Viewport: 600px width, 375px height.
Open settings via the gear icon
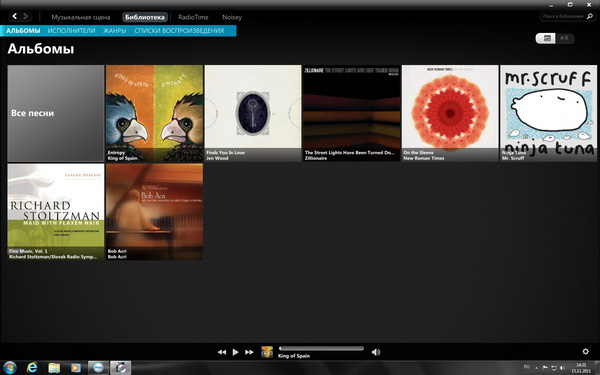pyautogui.click(x=585, y=351)
